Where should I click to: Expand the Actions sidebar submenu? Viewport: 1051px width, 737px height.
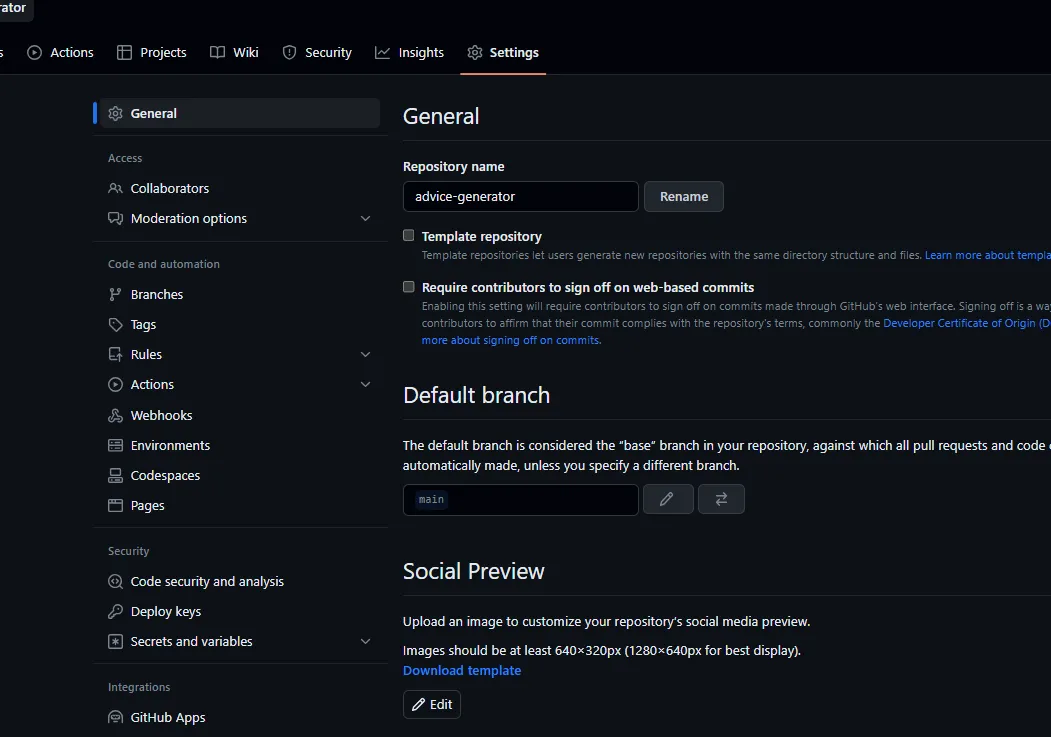[365, 384]
